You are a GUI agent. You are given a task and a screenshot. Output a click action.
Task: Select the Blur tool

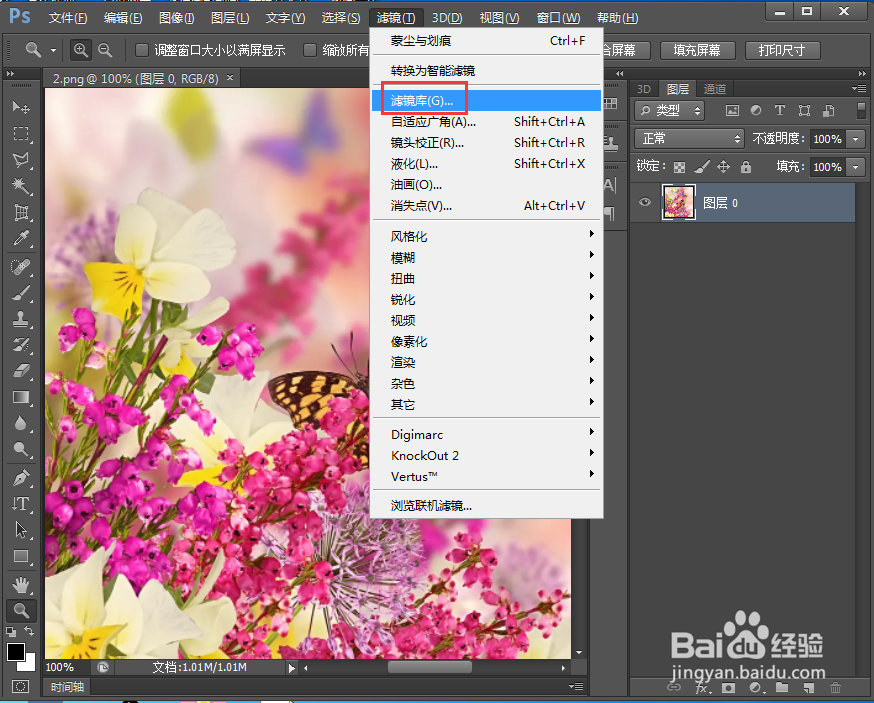tap(21, 423)
